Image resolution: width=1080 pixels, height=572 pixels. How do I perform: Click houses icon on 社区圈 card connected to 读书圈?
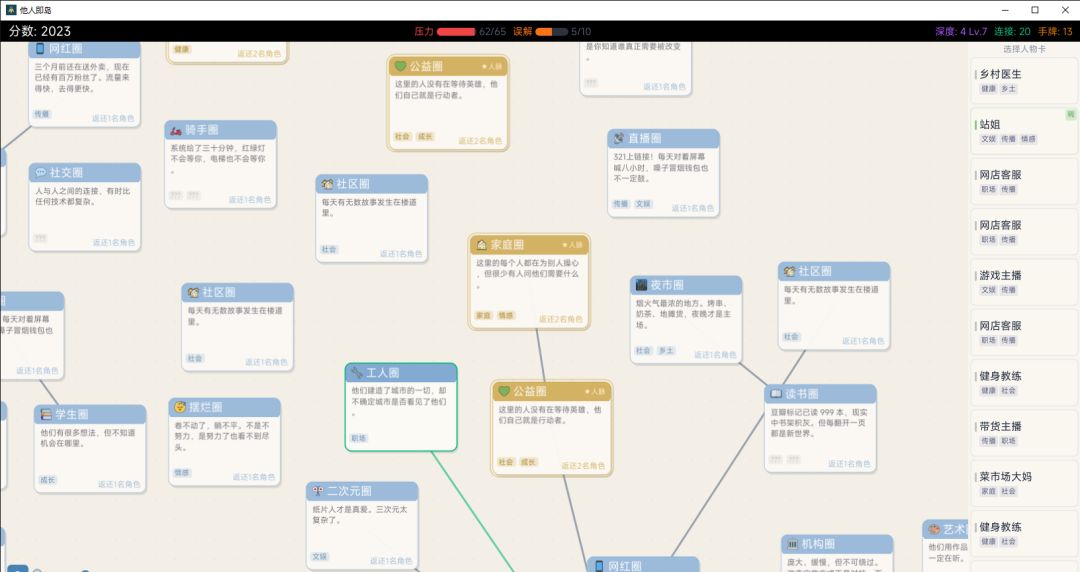point(789,271)
